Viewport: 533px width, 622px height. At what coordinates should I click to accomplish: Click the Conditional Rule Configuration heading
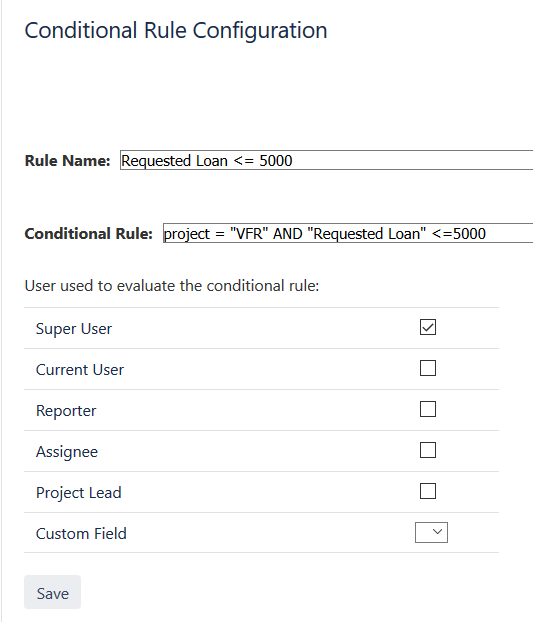click(x=176, y=31)
